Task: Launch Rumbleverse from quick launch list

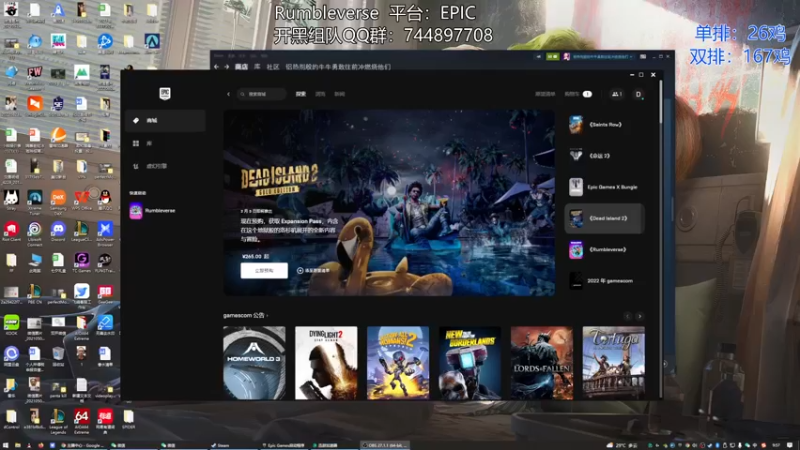Action: (153, 211)
